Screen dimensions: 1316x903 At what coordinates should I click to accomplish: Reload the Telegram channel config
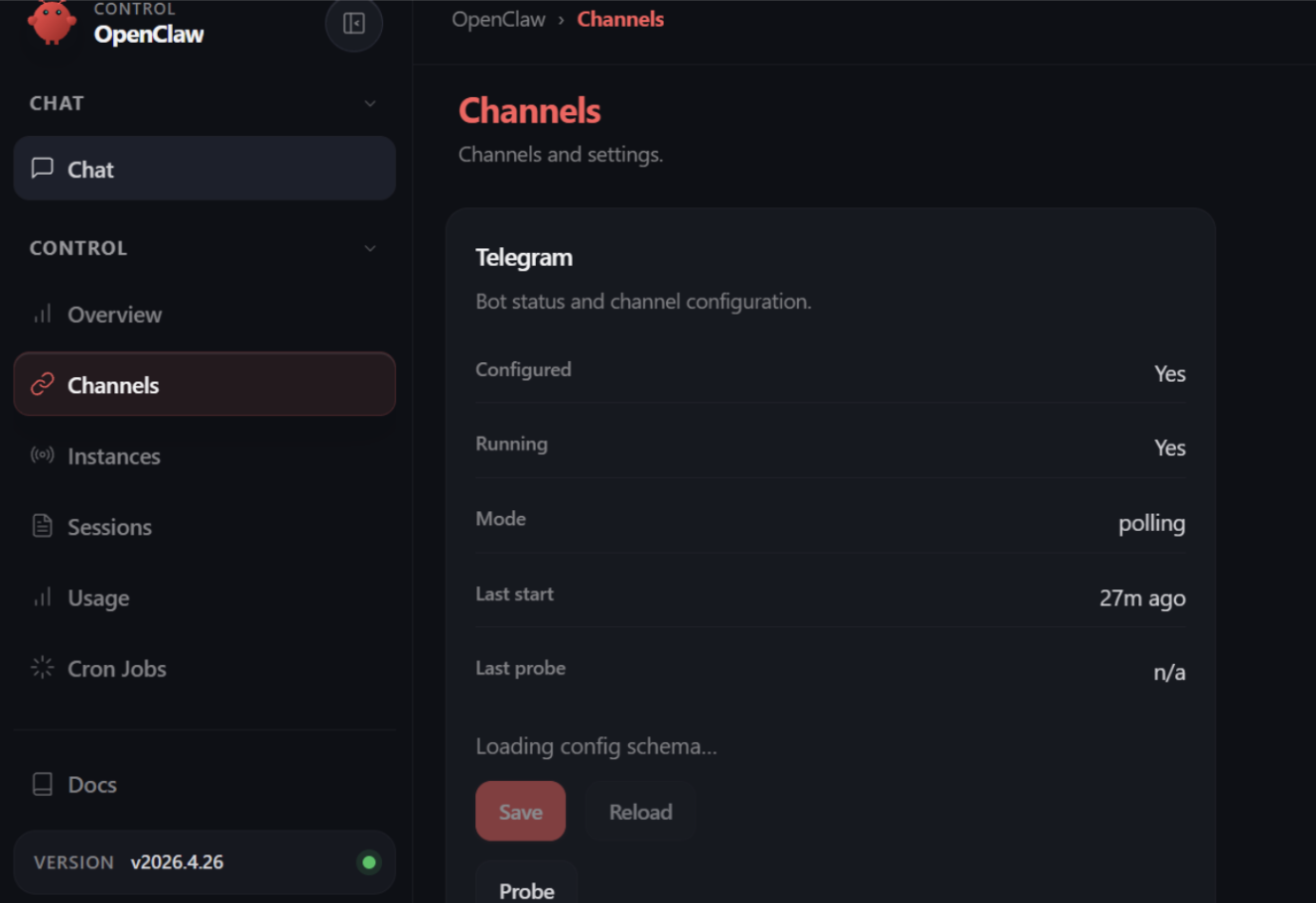(x=640, y=811)
